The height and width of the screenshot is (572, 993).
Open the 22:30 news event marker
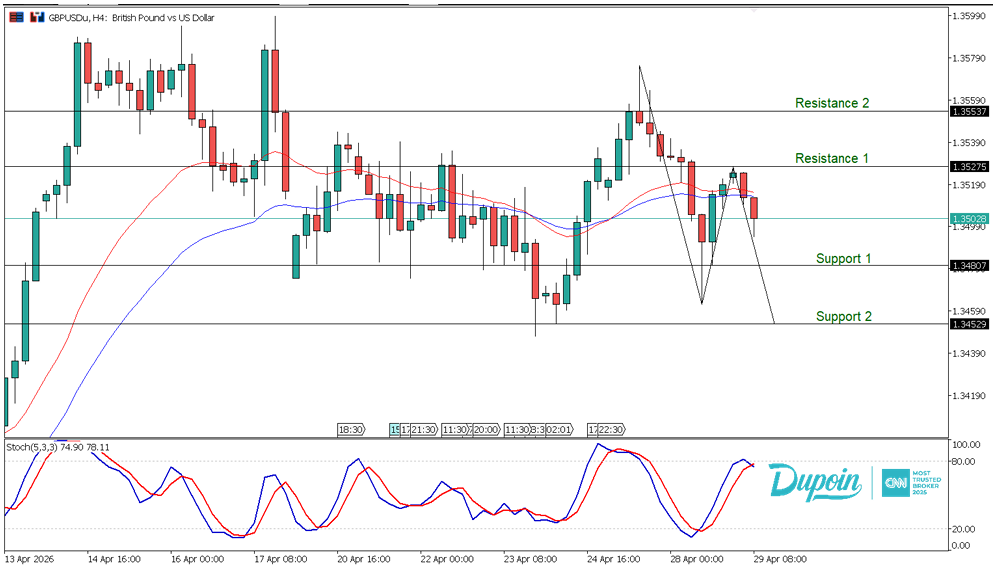click(611, 429)
